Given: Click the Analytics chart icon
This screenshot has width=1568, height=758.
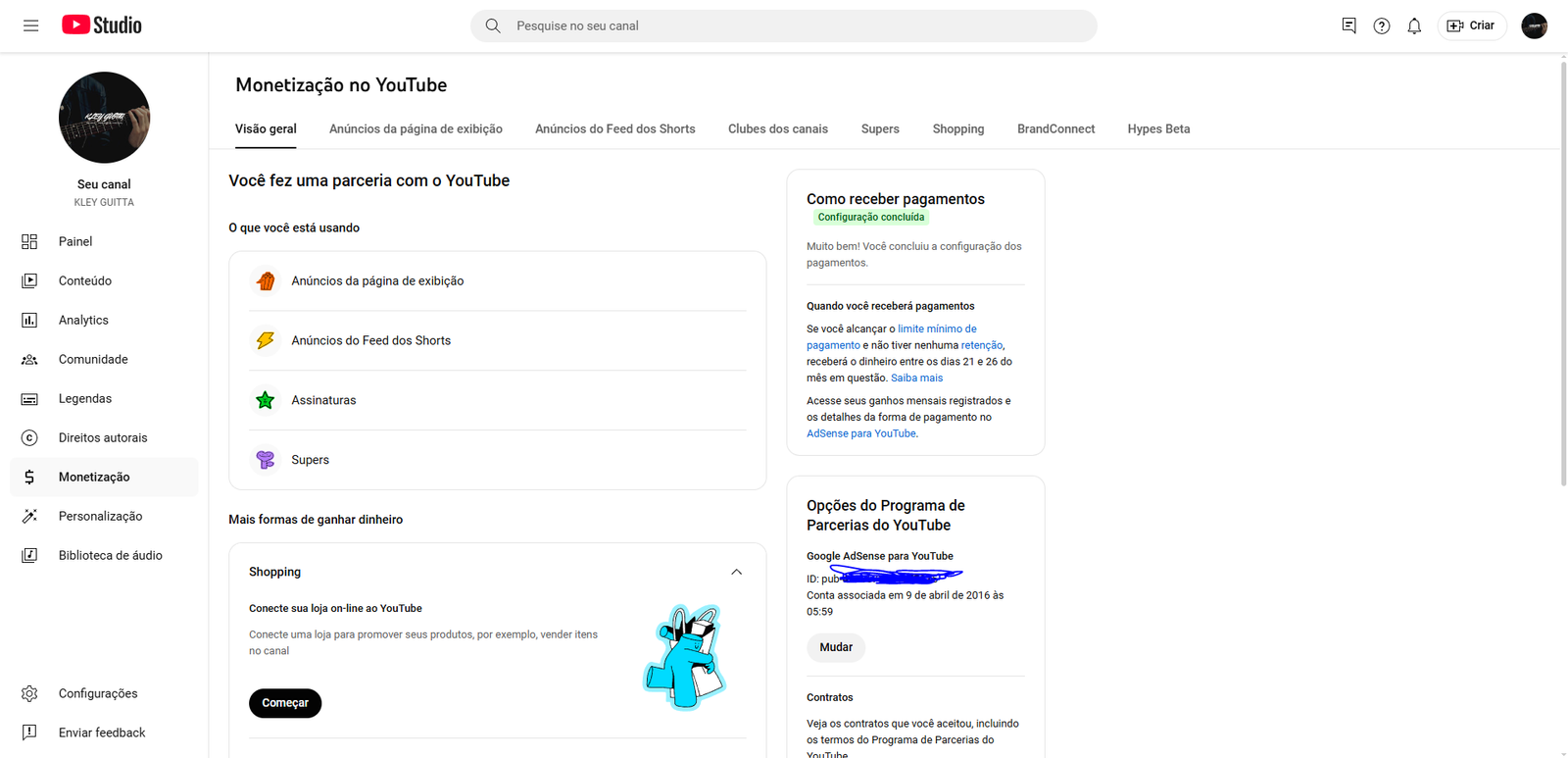Looking at the screenshot, I should pos(29,320).
